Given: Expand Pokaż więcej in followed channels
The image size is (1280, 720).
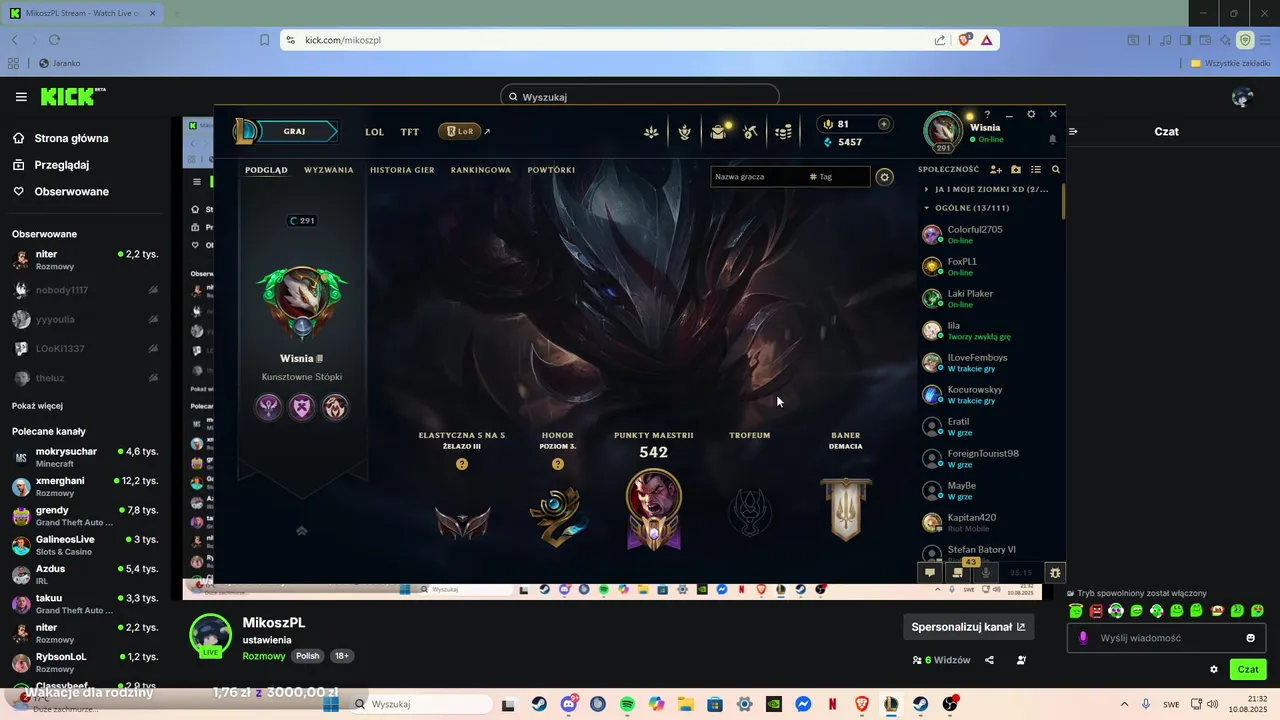Looking at the screenshot, I should tap(37, 406).
